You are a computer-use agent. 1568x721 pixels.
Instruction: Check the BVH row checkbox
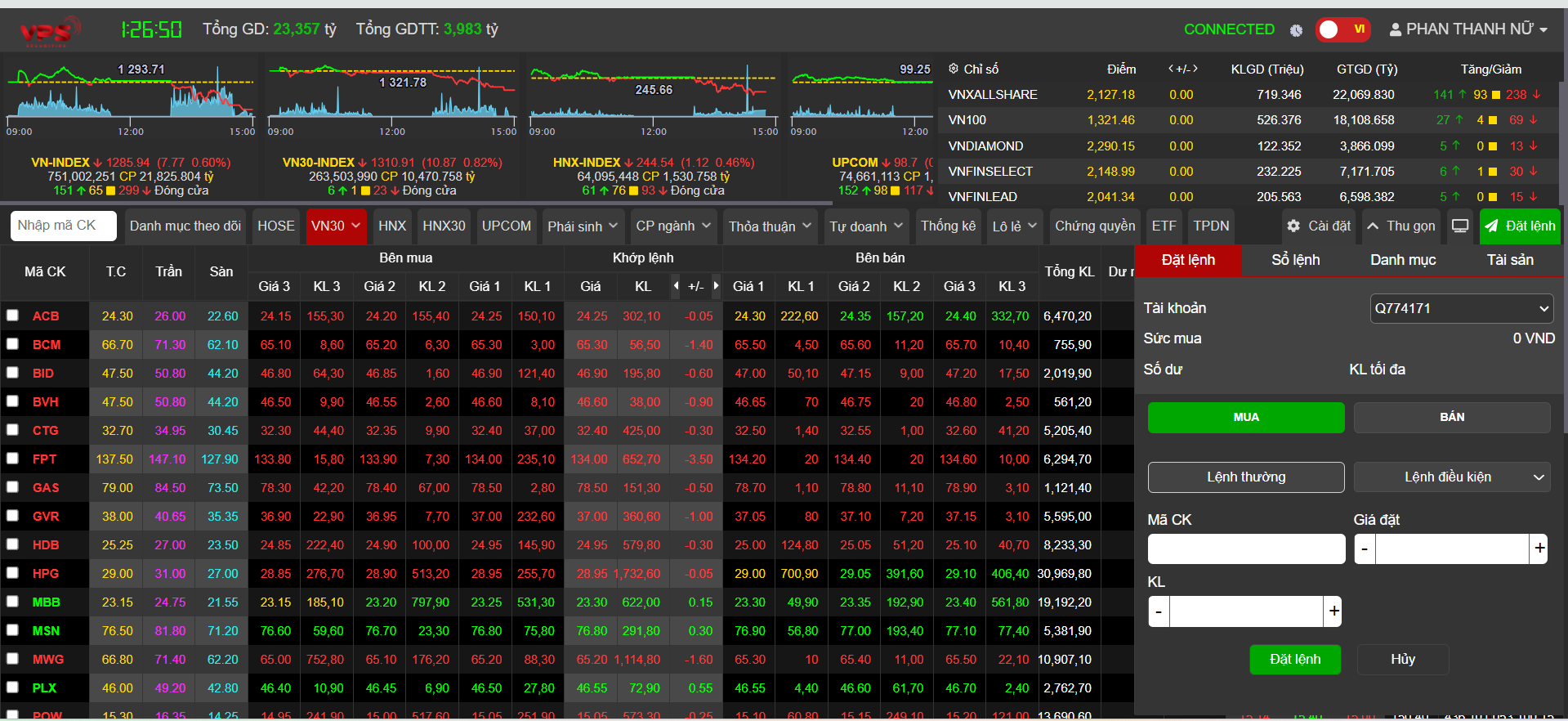(12, 401)
